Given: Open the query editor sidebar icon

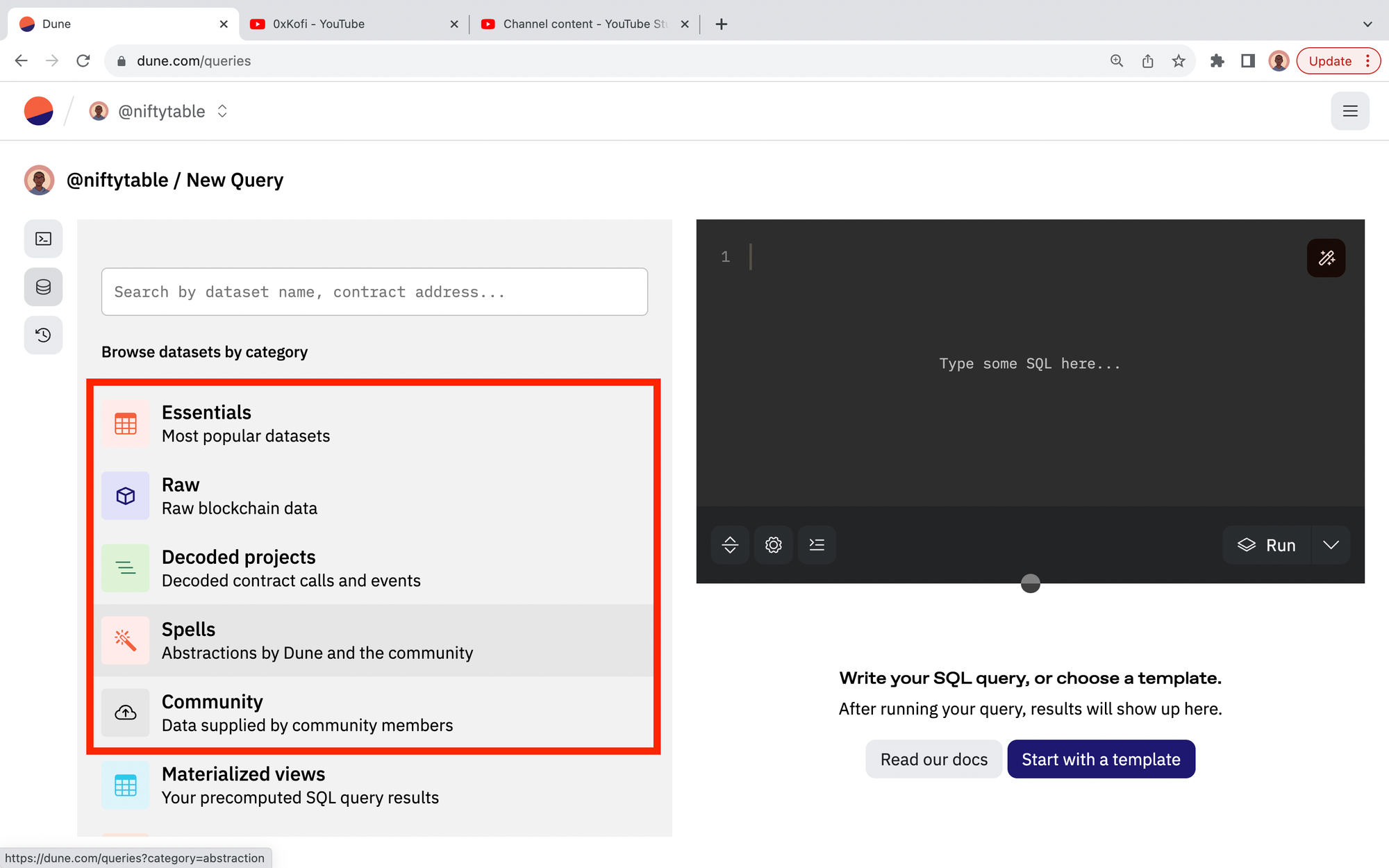Looking at the screenshot, I should (43, 239).
